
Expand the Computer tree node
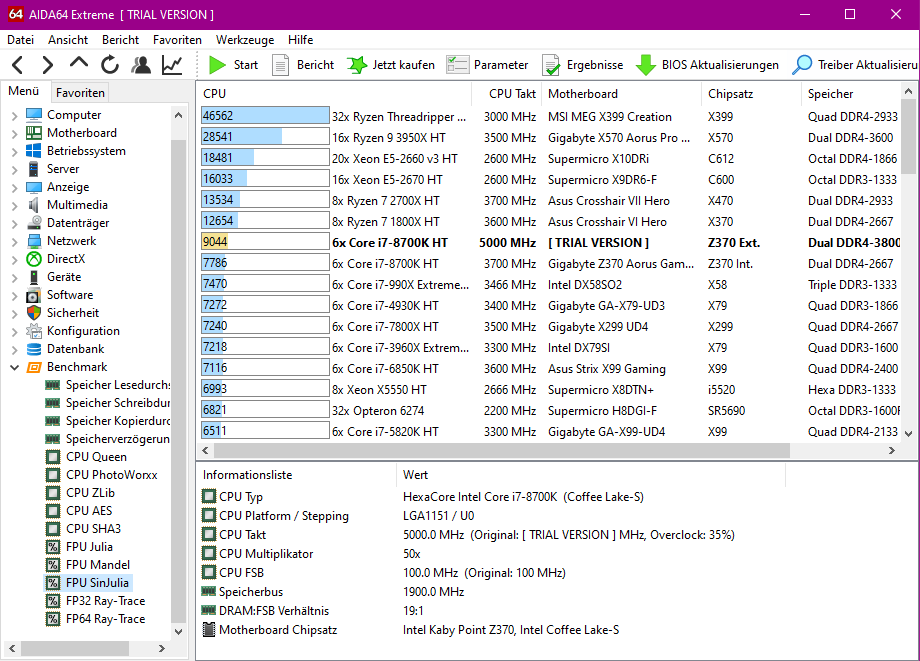click(x=15, y=116)
